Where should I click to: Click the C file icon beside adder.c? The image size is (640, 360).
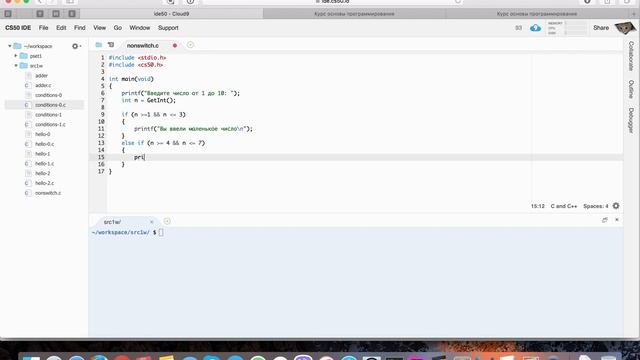[x=28, y=85]
